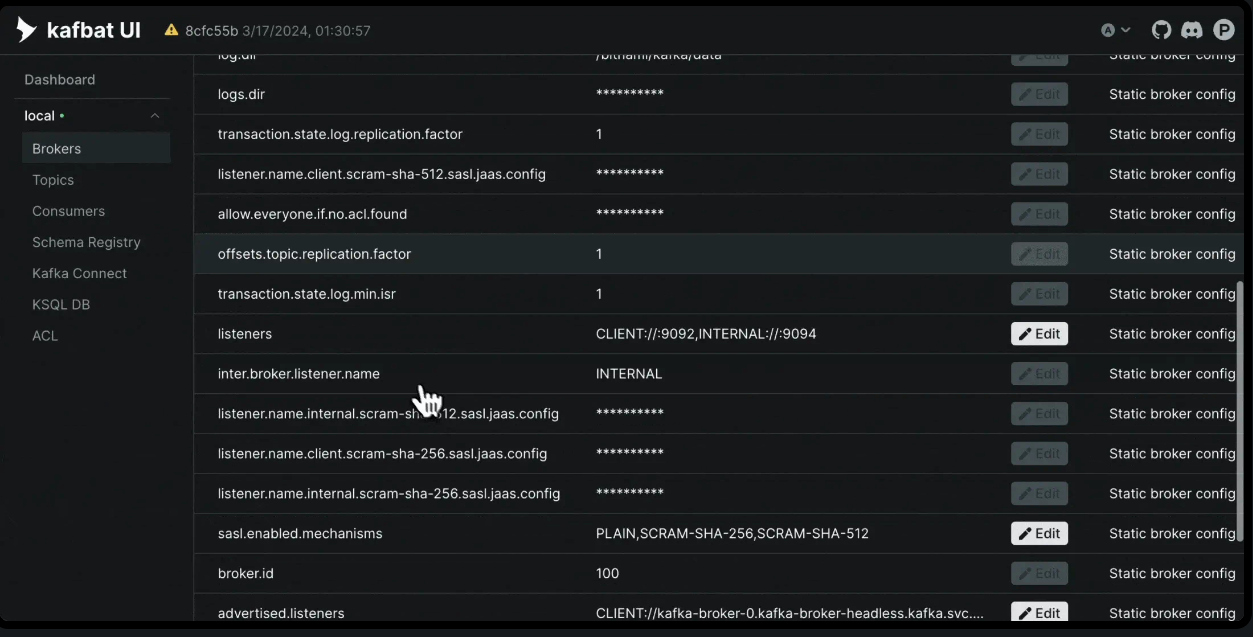This screenshot has width=1253, height=637.
Task: Select 'listener.name.client.scram-sha-512.sasl.jaas.config' key
Action: click(x=382, y=174)
